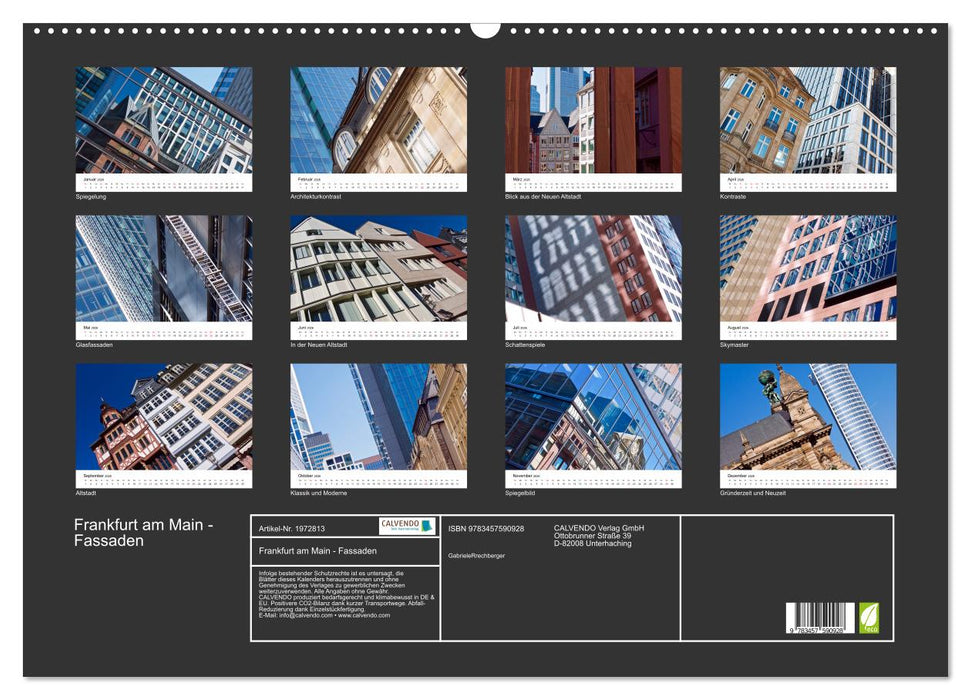Click the author name GabrieleRechberger
The width and height of the screenshot is (971, 700).
[x=476, y=554]
